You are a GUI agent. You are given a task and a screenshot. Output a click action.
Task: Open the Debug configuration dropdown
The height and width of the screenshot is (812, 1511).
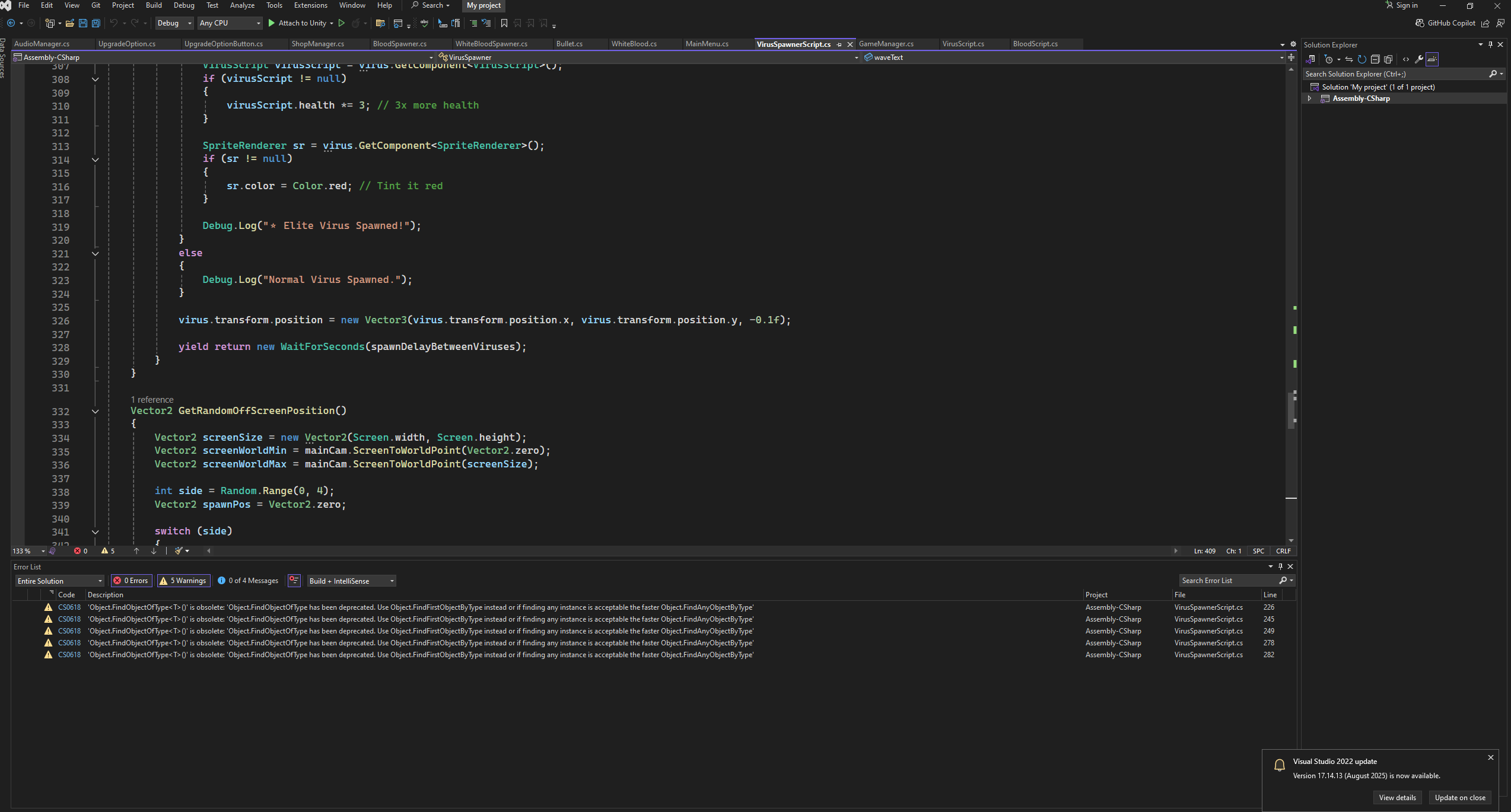pyautogui.click(x=174, y=23)
